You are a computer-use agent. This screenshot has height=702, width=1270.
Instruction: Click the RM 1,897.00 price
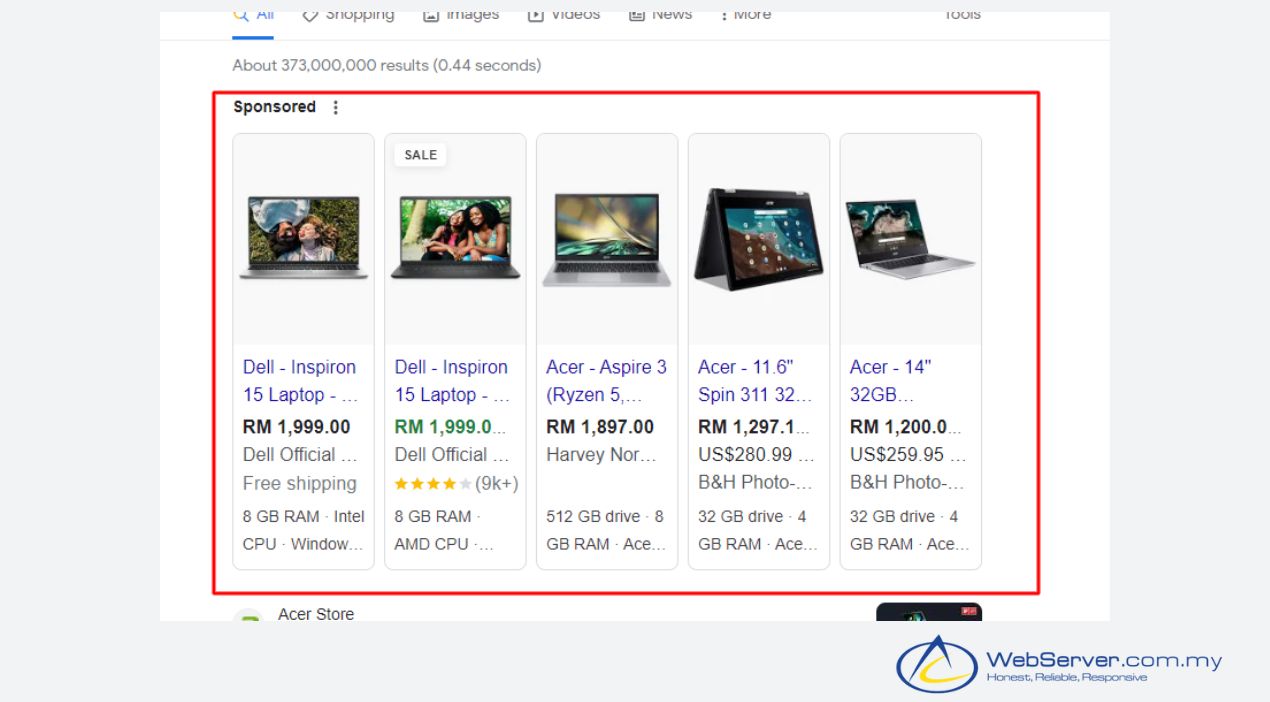(600, 427)
